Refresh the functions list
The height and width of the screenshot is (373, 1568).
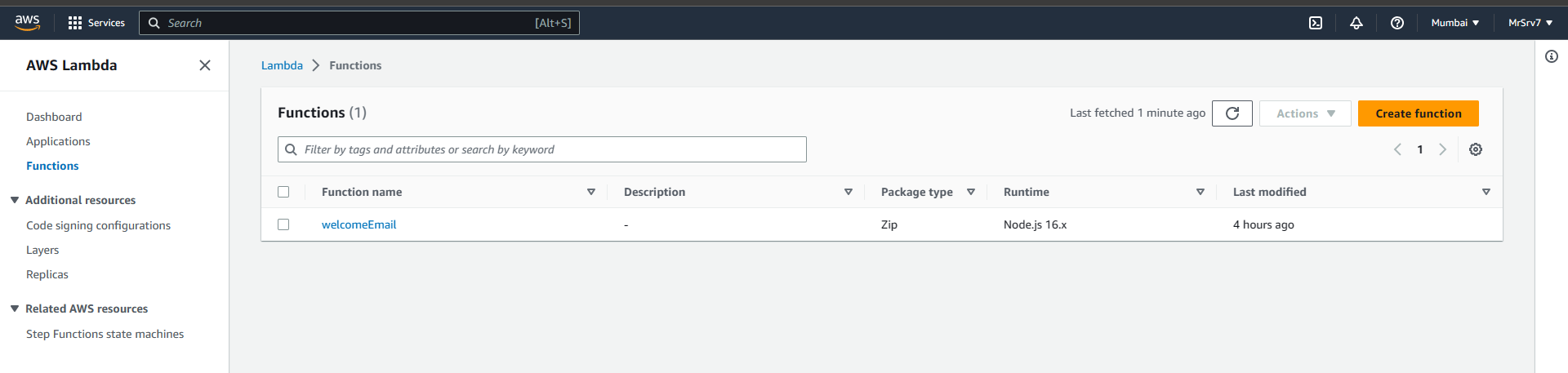click(x=1232, y=113)
